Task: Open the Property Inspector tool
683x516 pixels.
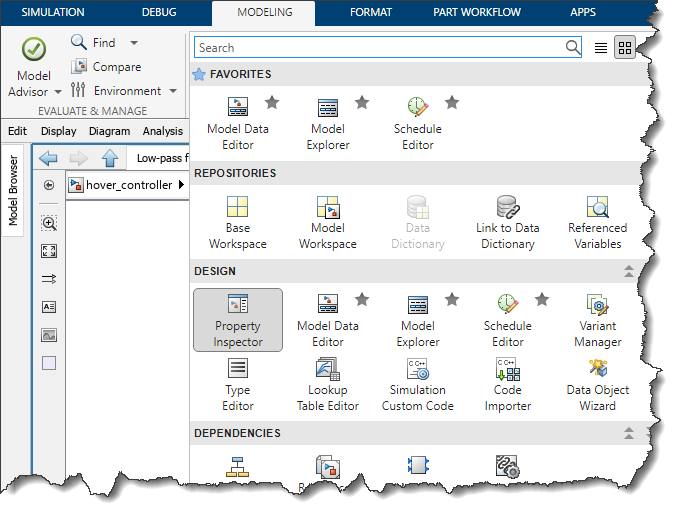Action: 238,320
